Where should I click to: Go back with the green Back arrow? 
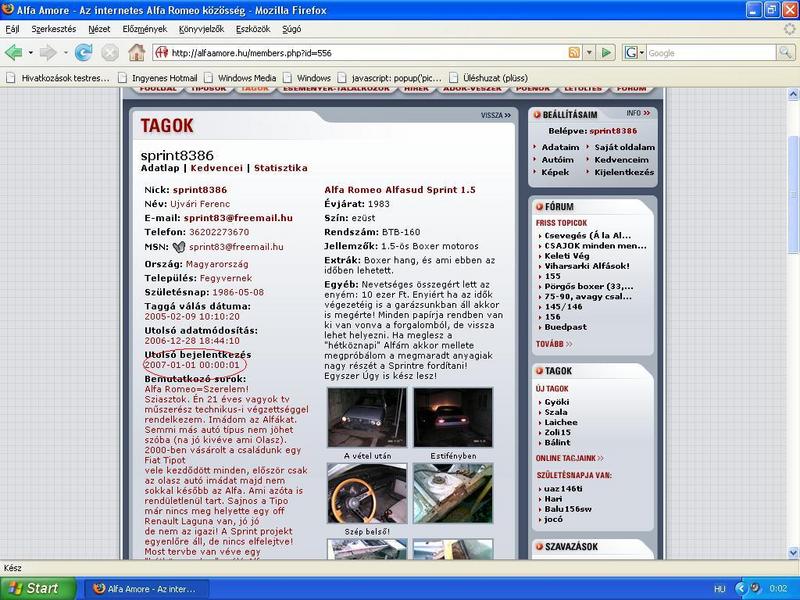pyautogui.click(x=13, y=53)
